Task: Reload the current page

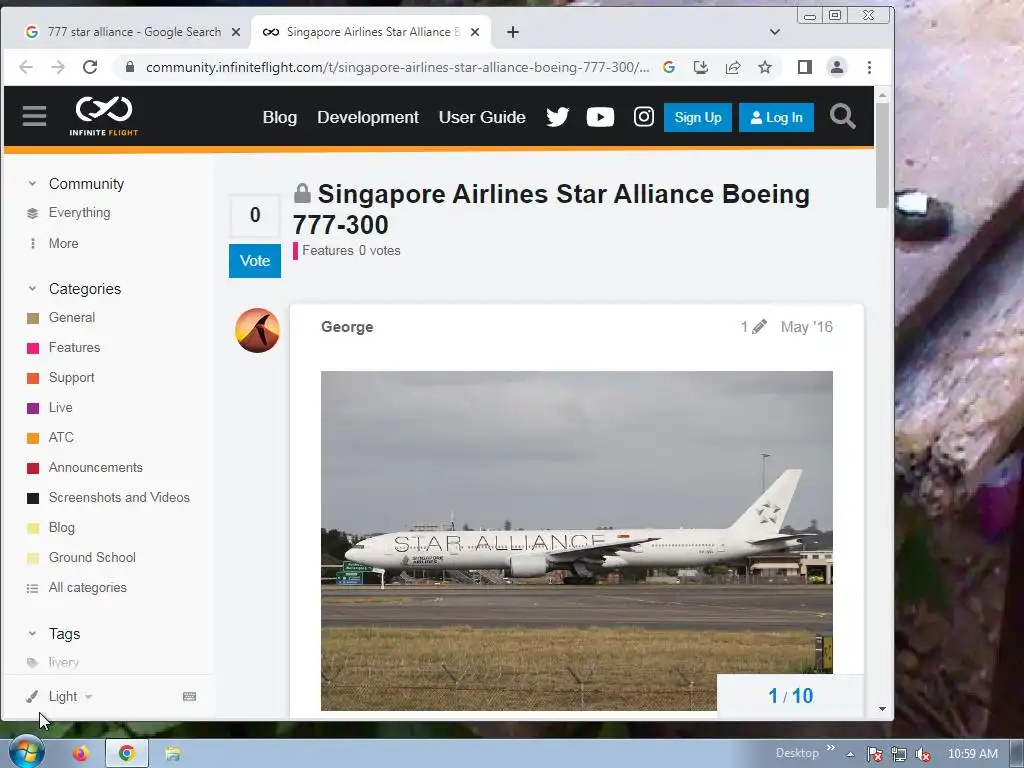Action: (90, 67)
